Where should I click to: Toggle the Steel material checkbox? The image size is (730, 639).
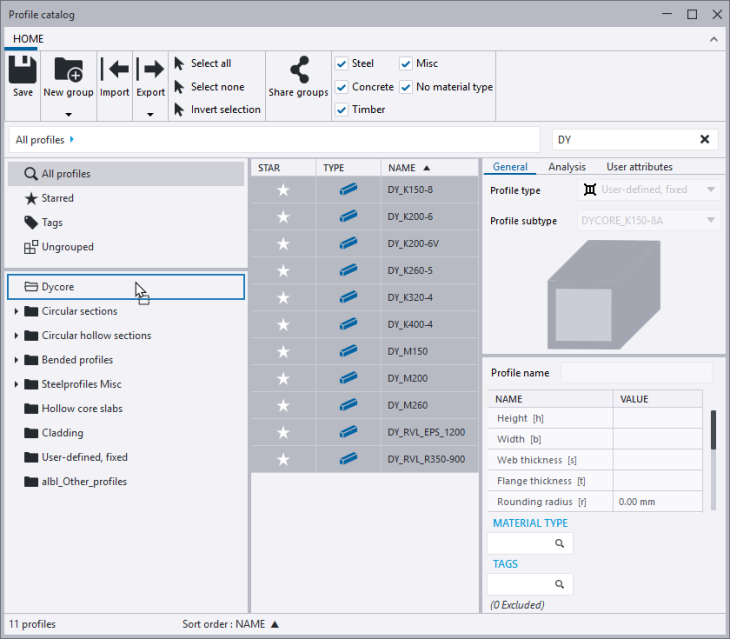(342, 64)
